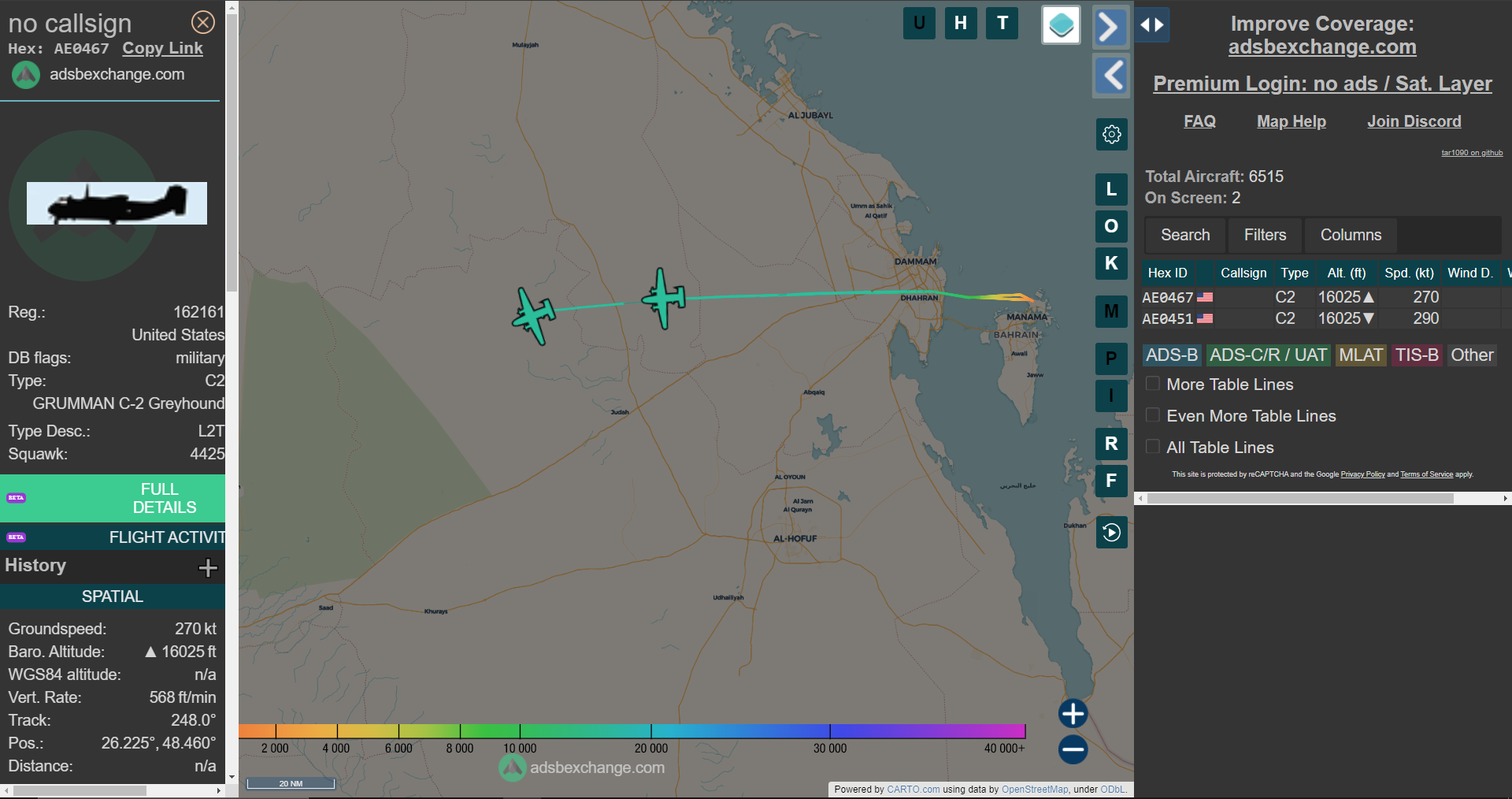The width and height of the screenshot is (1512, 799).
Task: Click right panel horizontal scrollbar
Action: point(1300,499)
